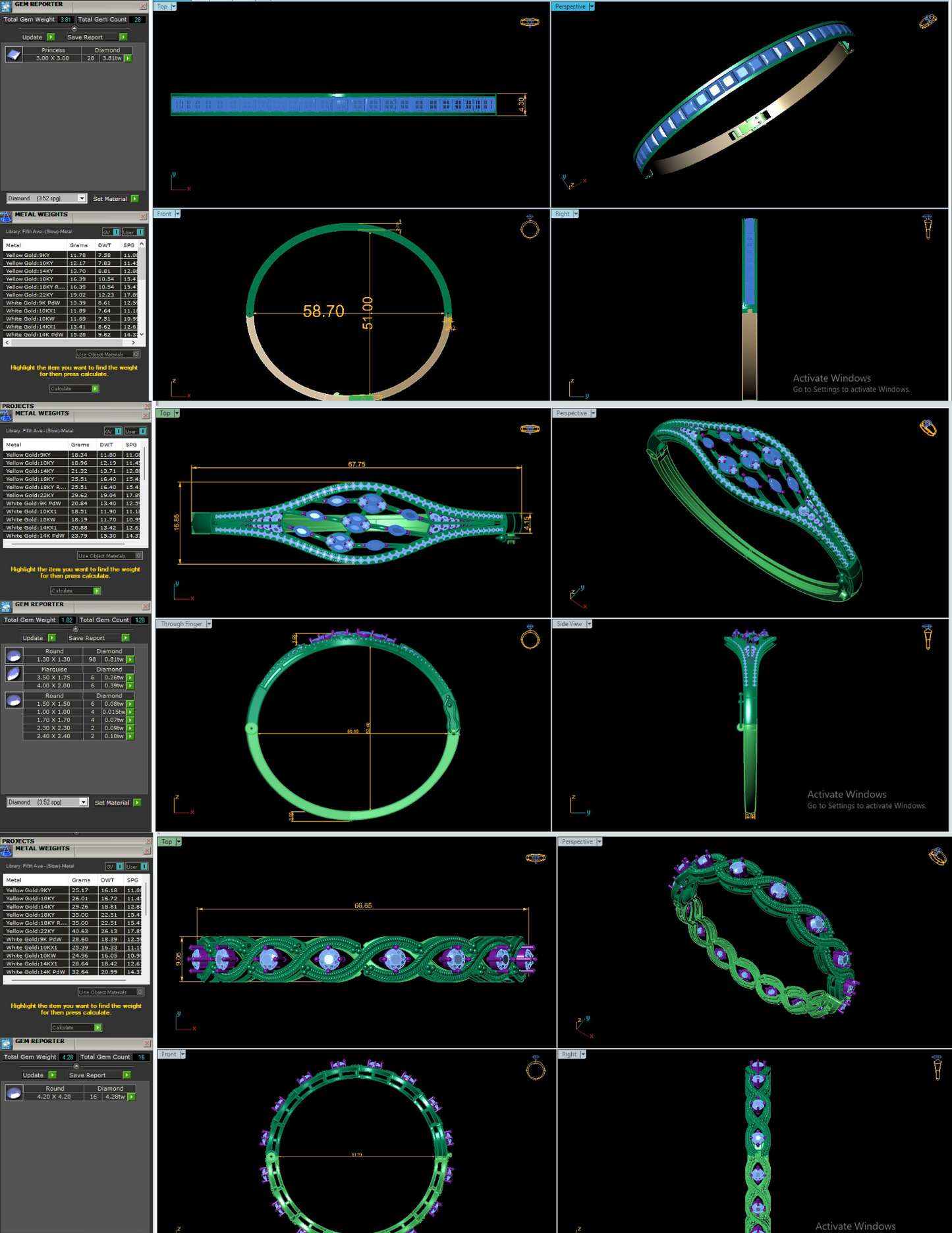The image size is (952, 1233).
Task: Click green arrow beside 3.81tw
Action: pyautogui.click(x=128, y=59)
